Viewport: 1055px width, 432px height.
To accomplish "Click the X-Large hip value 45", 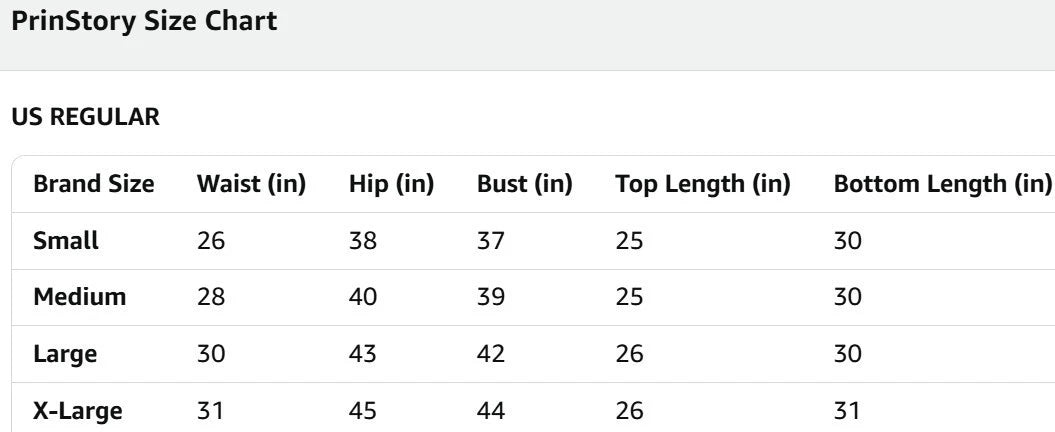I will (364, 411).
